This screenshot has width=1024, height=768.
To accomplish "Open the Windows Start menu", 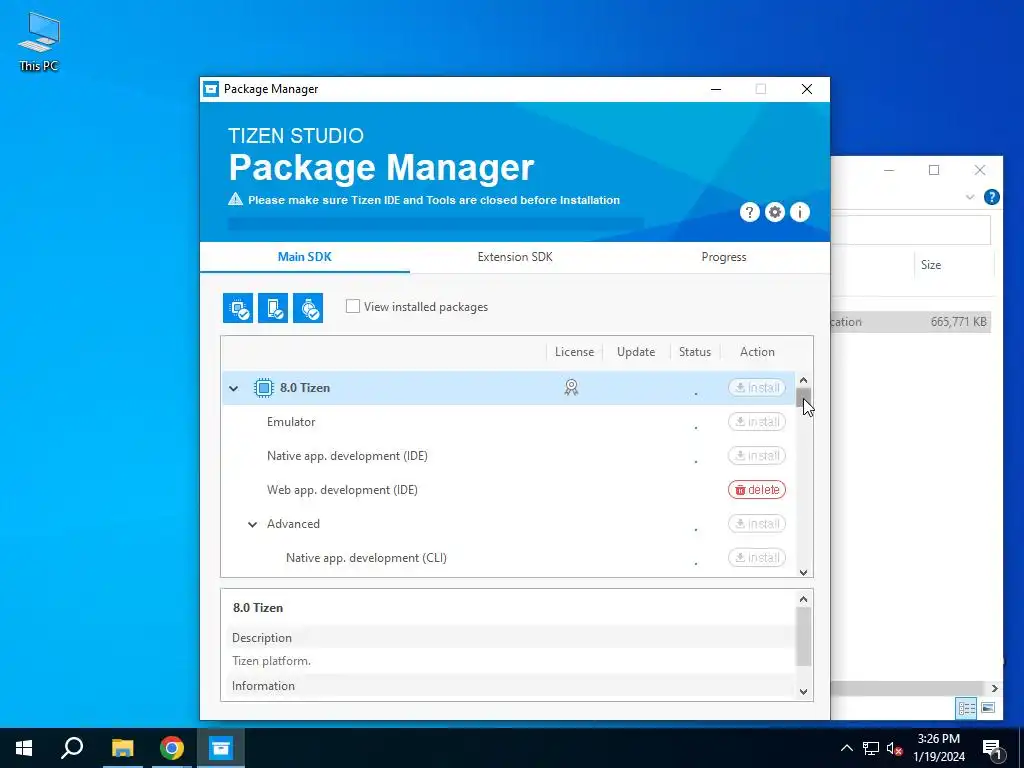I will pyautogui.click(x=24, y=748).
